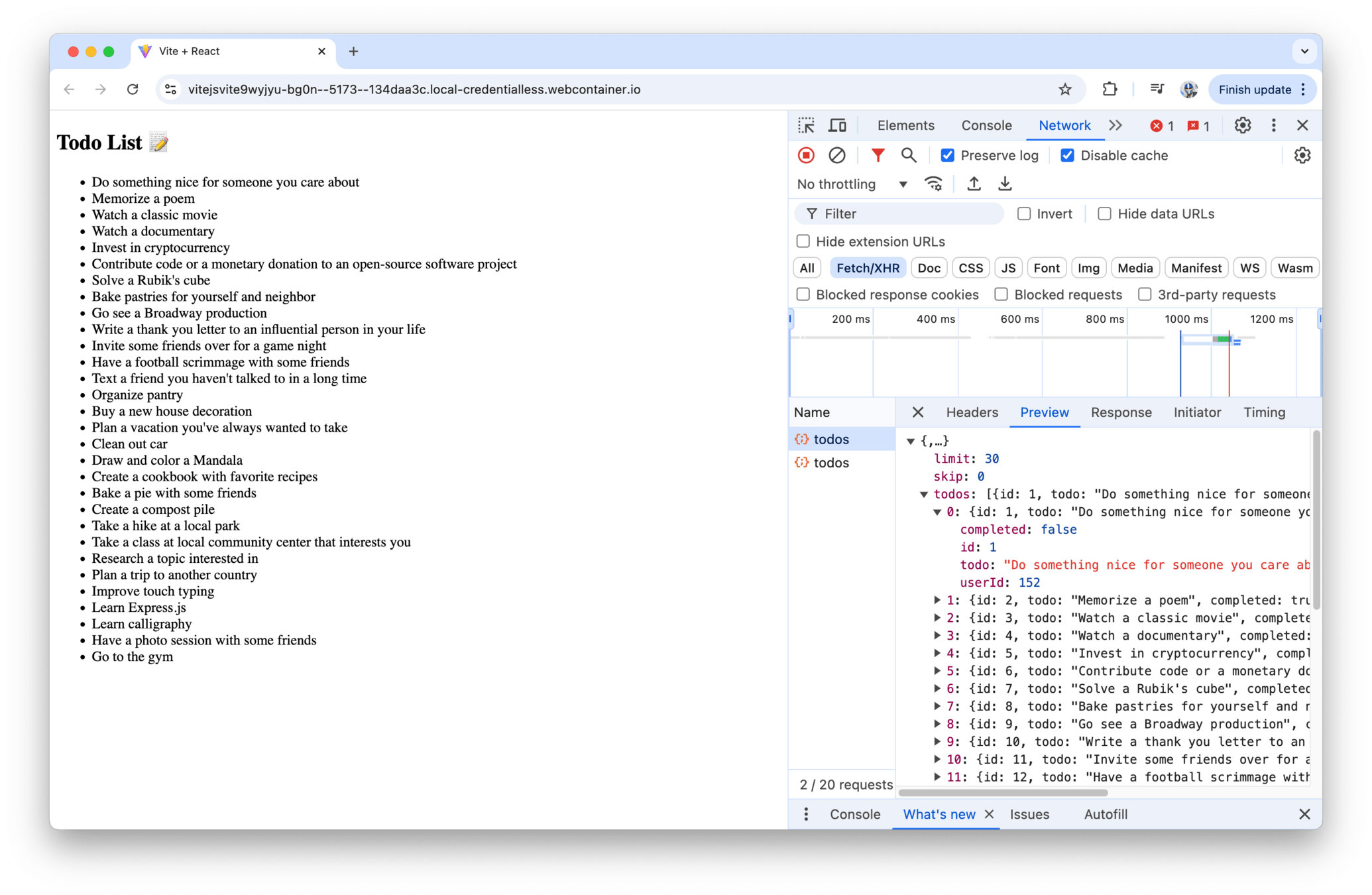Expand todo item 1 Memorize a poem

click(937, 600)
